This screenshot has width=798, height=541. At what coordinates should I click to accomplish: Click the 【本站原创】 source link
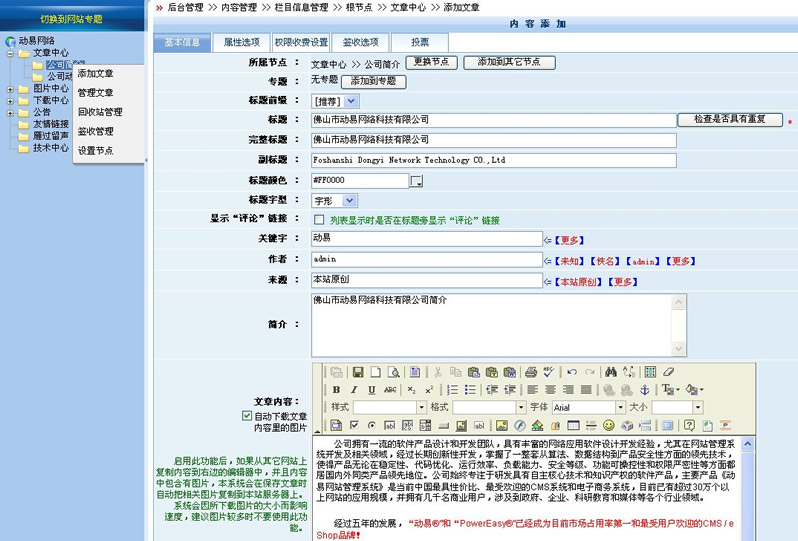click(578, 282)
